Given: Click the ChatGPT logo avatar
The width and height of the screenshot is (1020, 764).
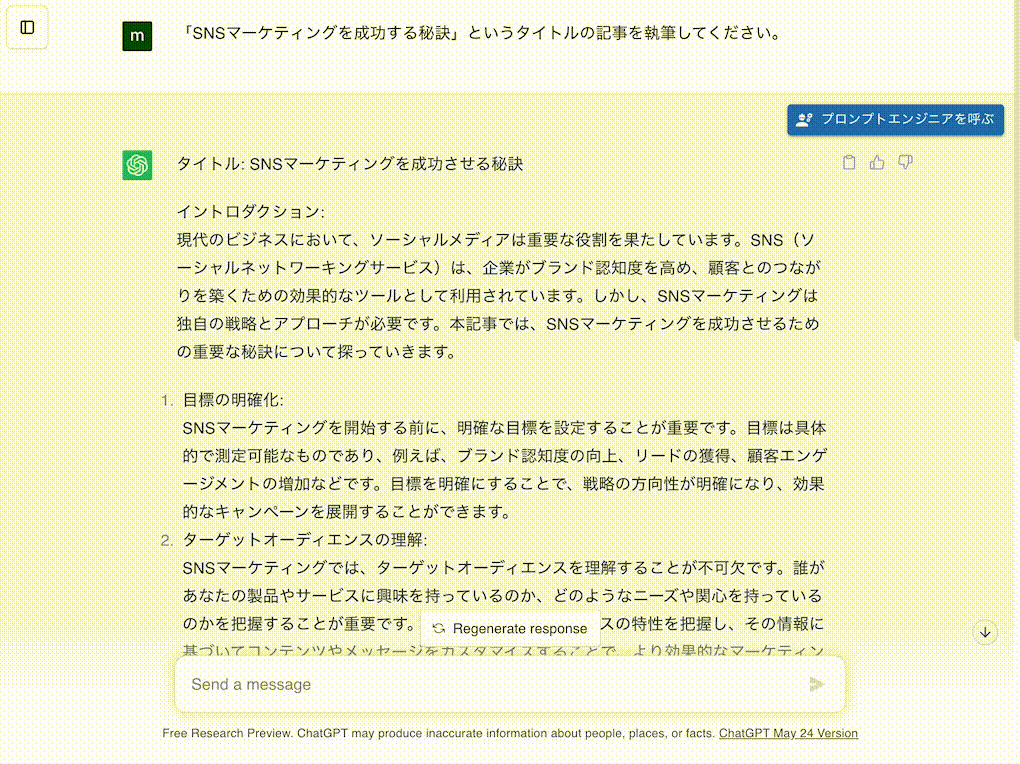Looking at the screenshot, I should (137, 165).
